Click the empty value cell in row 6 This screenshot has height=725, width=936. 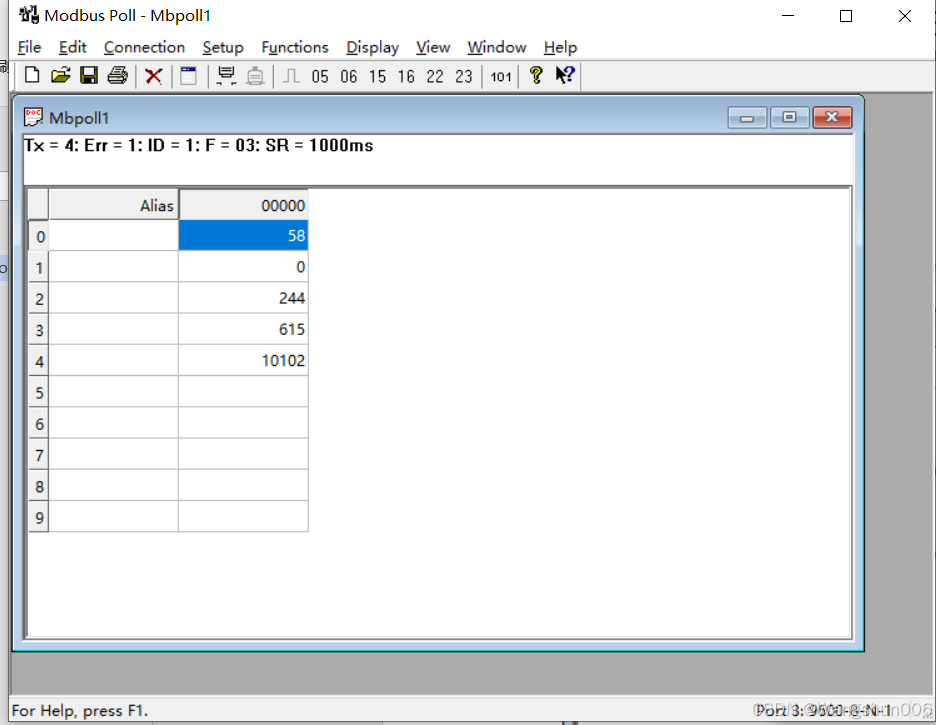[244, 423]
